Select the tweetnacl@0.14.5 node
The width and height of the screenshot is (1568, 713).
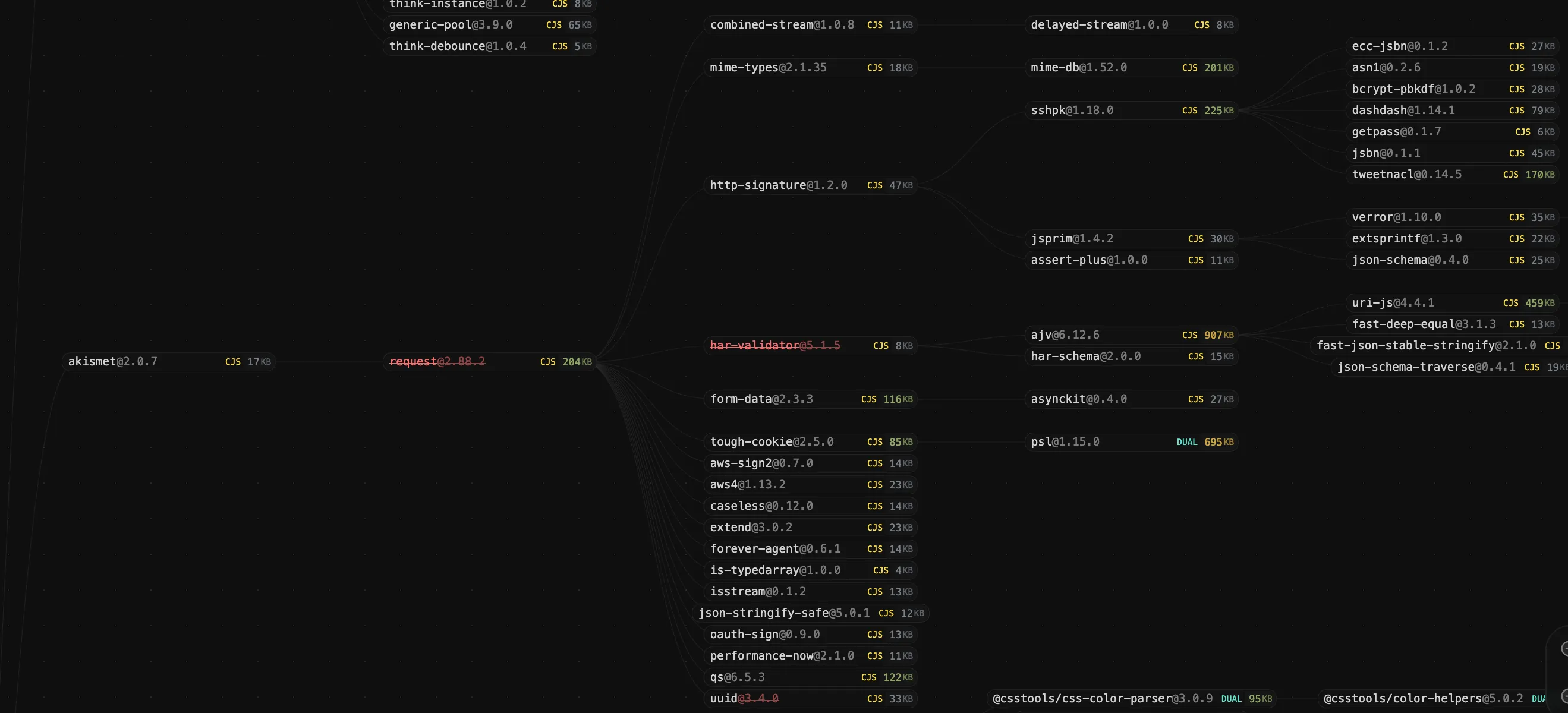1406,175
